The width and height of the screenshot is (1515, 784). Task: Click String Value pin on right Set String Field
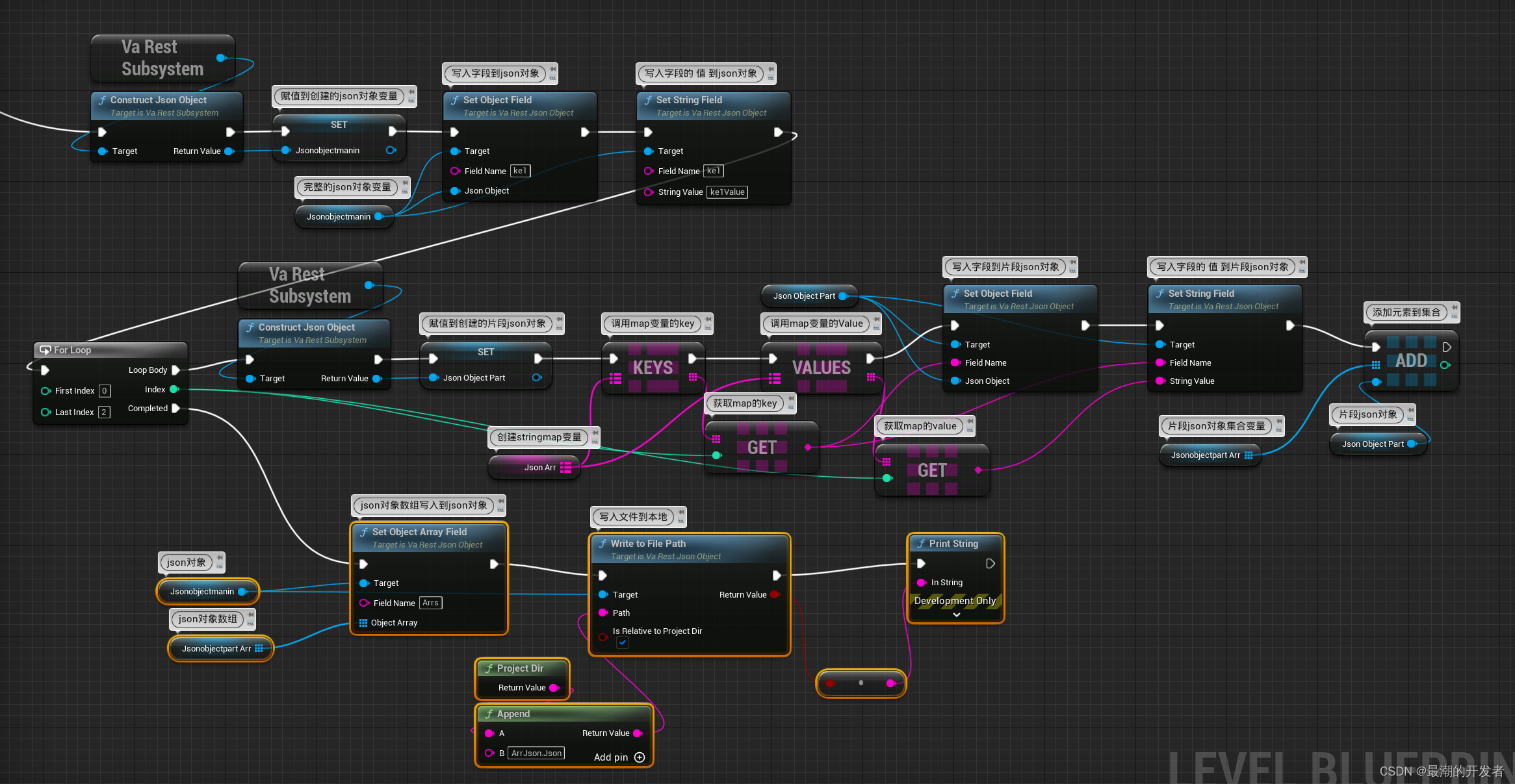pos(1160,381)
